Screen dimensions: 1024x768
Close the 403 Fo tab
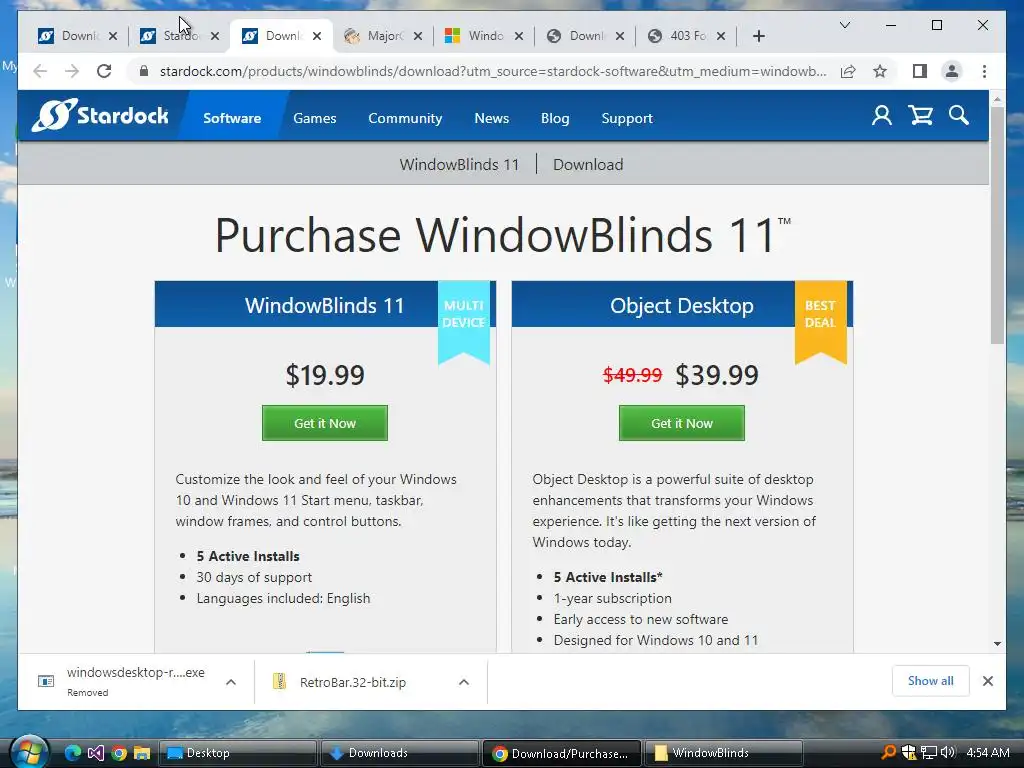[721, 36]
